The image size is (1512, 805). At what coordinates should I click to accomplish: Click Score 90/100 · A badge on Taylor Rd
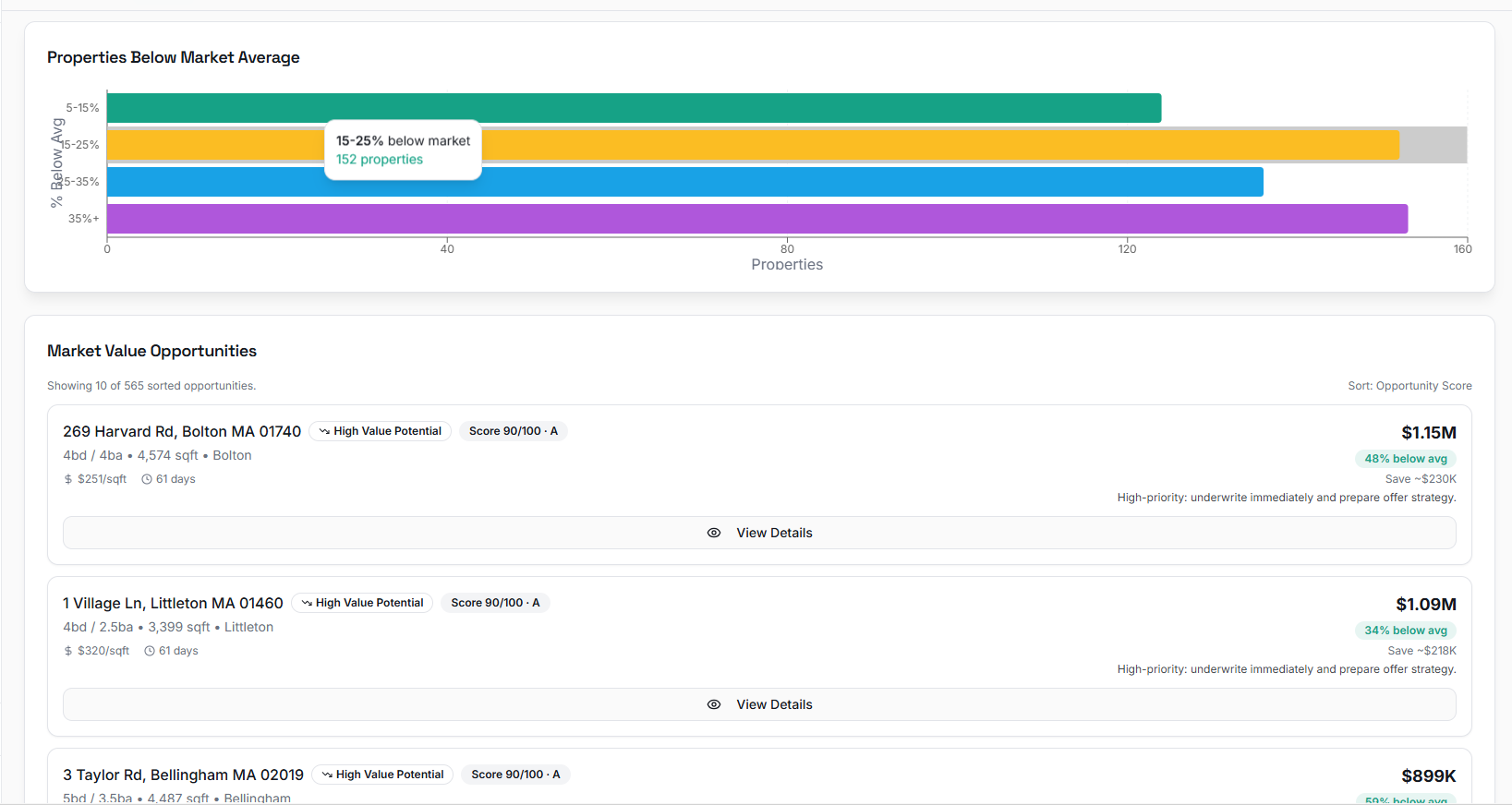tap(515, 775)
